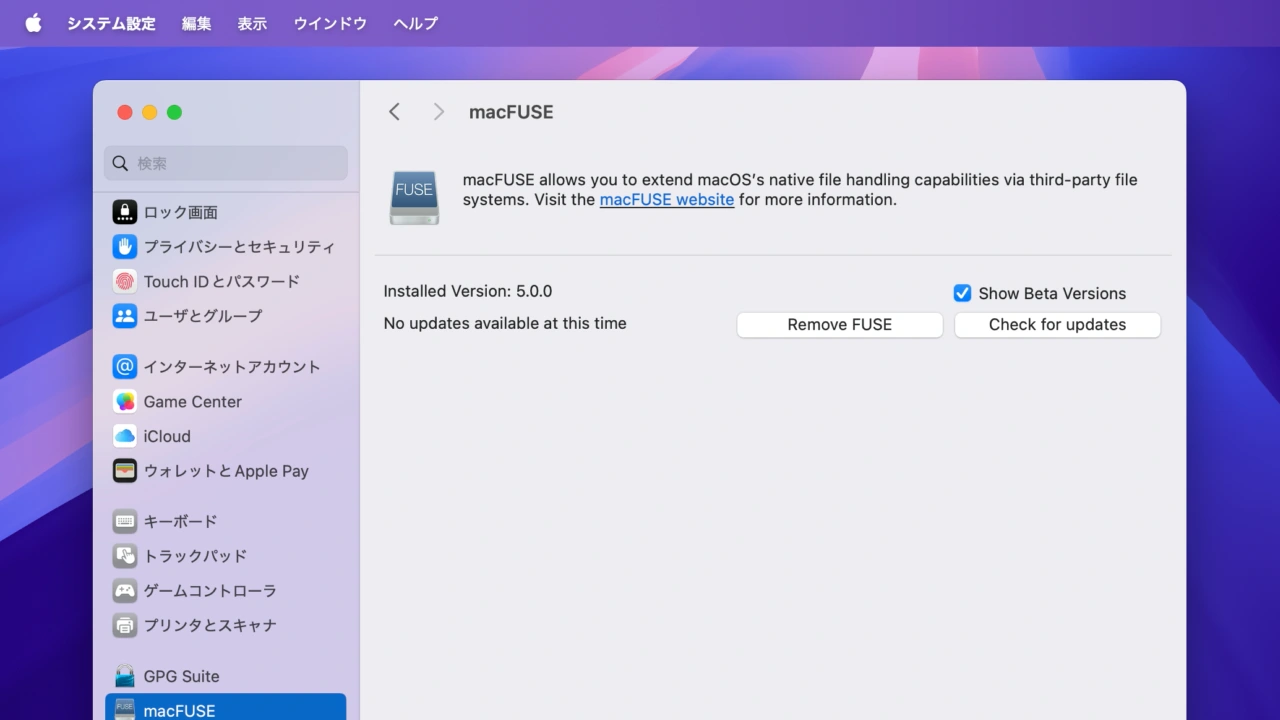Go forward using the right chevron
Viewport: 1280px width, 720px height.
pos(438,112)
